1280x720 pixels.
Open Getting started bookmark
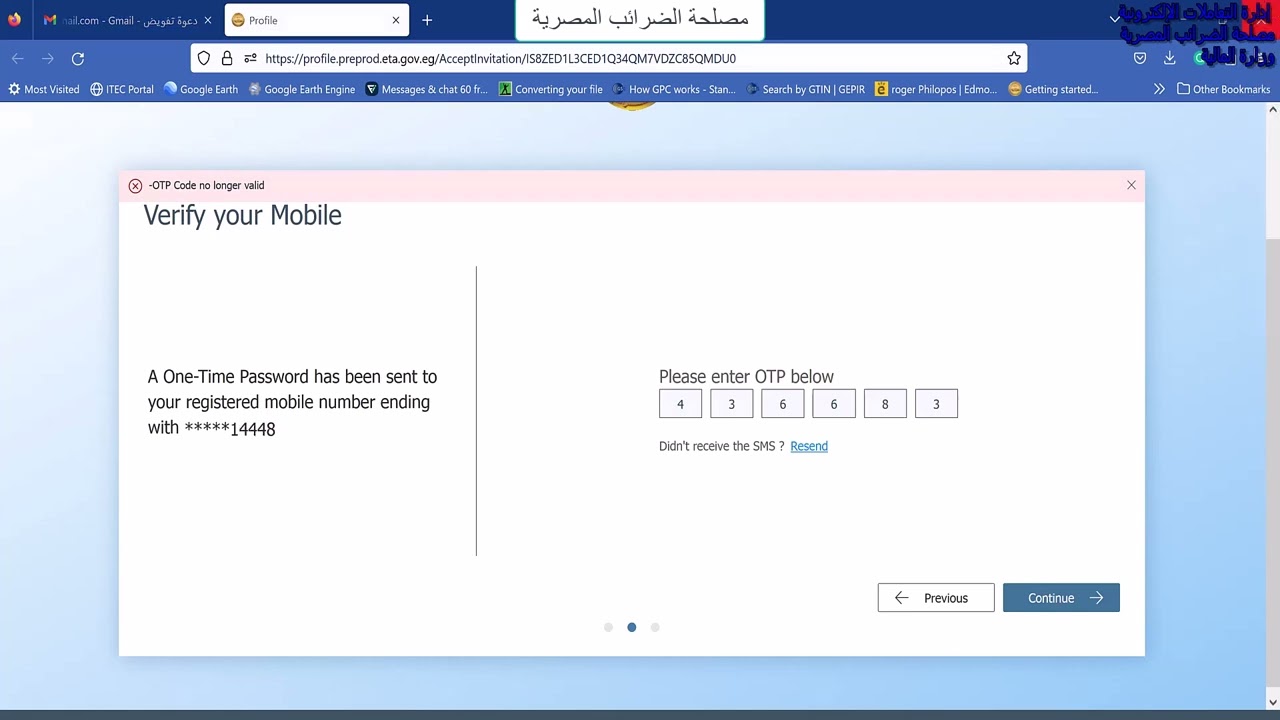pyautogui.click(x=1053, y=89)
